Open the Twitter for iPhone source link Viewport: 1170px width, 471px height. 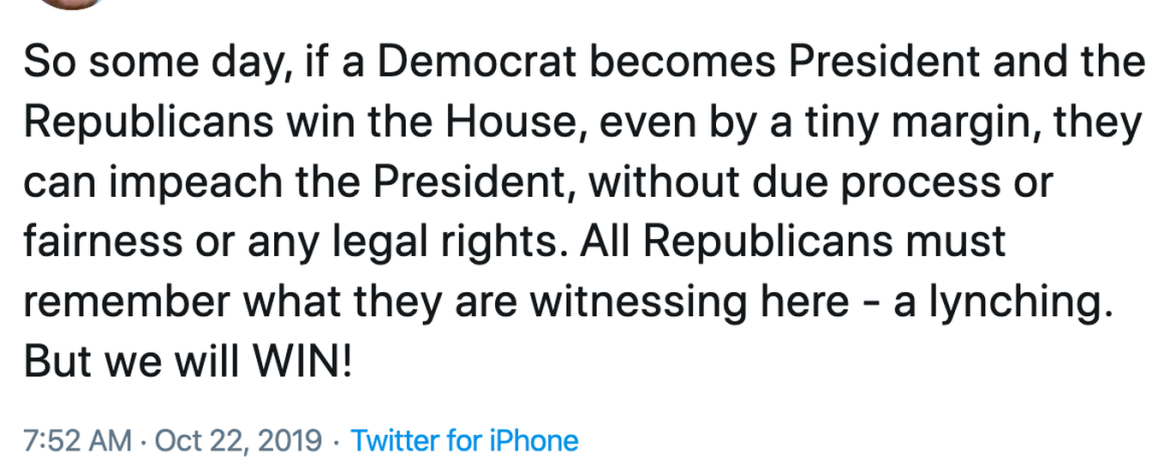click(465, 441)
